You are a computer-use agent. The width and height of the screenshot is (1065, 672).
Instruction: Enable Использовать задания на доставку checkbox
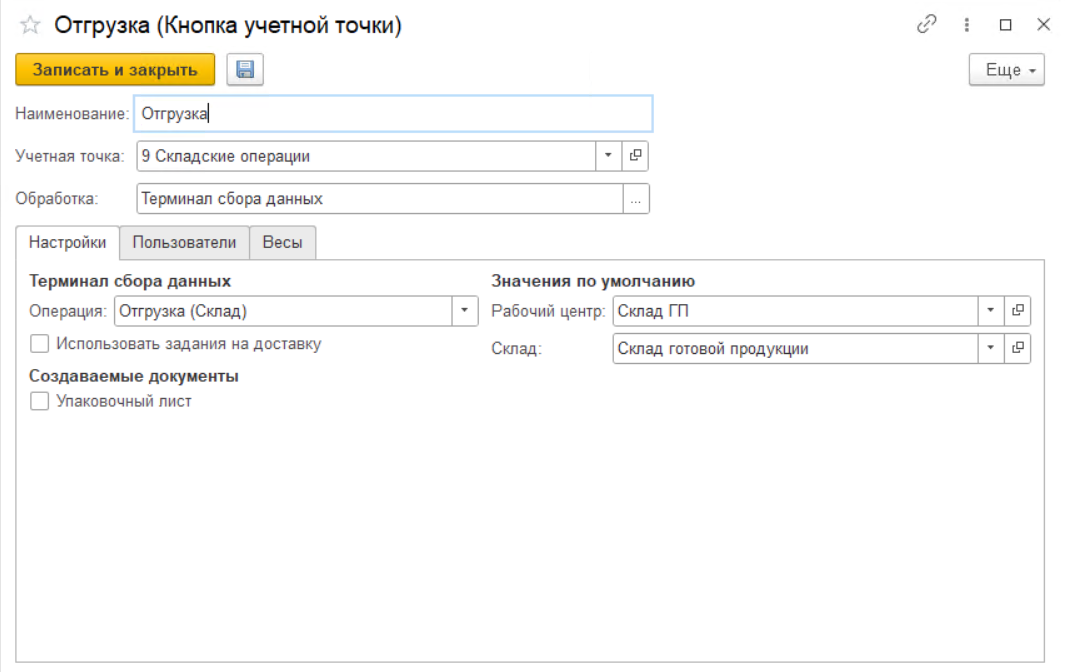(x=40, y=344)
